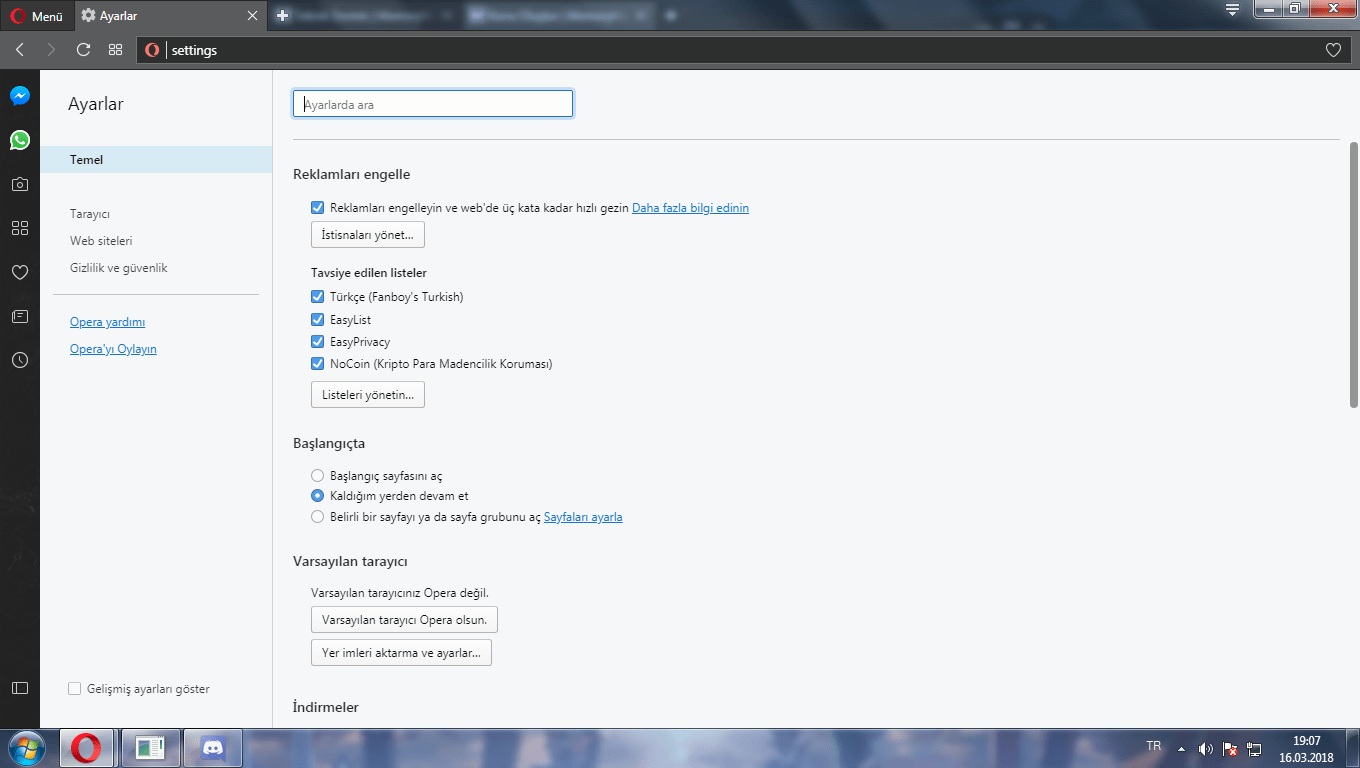The width and height of the screenshot is (1360, 768).
Task: Open a new tab with plus button
Action: click(283, 16)
